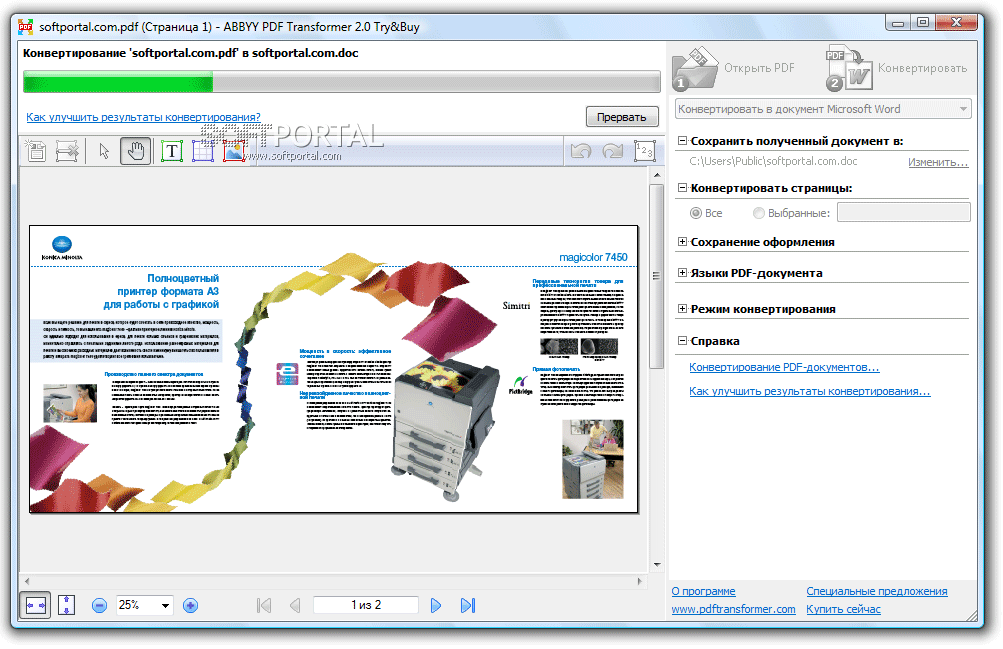
Task: Click the Сохранение оформления heading text
Action: pos(762,242)
